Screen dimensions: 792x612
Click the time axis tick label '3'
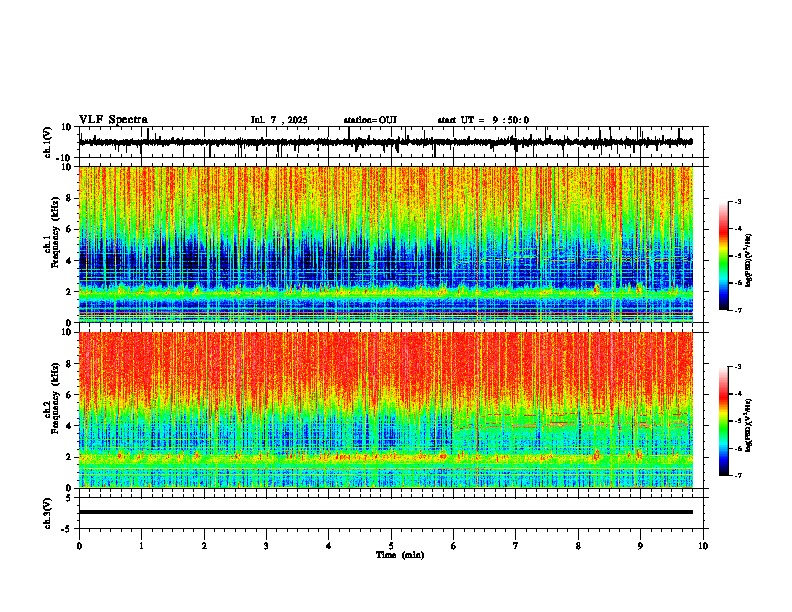click(x=266, y=546)
